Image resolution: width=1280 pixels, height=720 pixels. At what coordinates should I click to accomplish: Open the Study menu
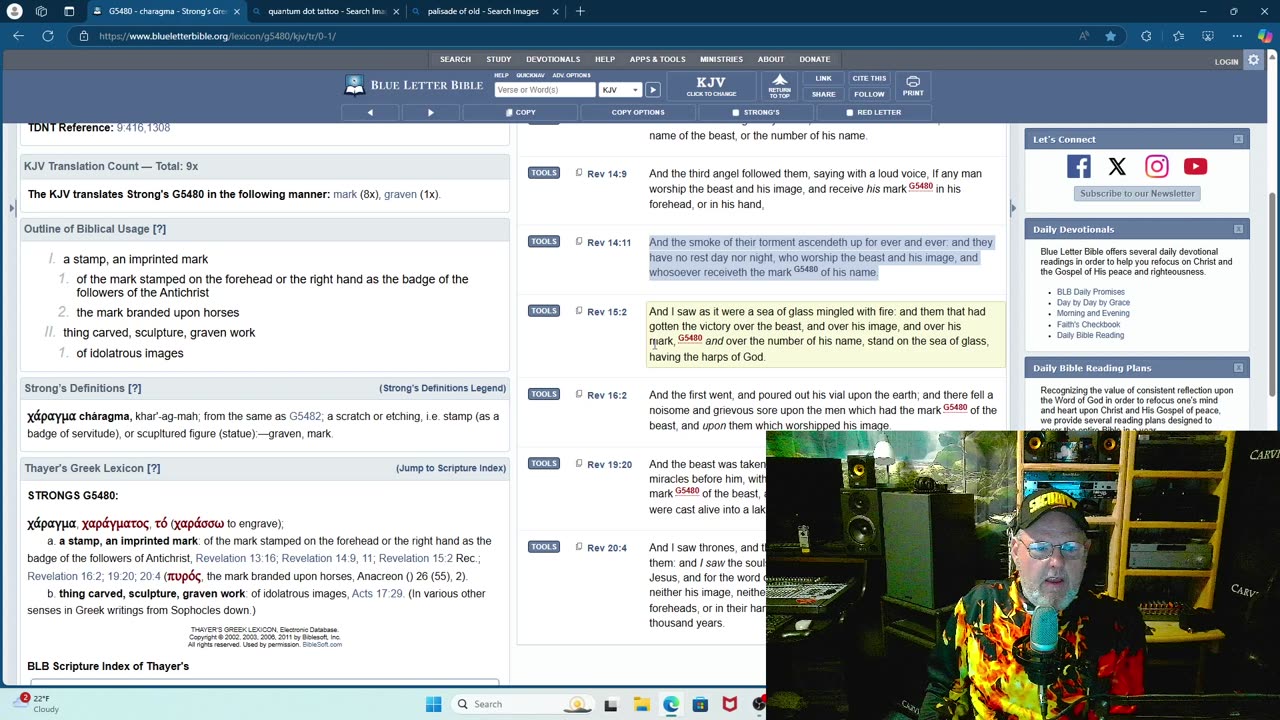coord(498,59)
